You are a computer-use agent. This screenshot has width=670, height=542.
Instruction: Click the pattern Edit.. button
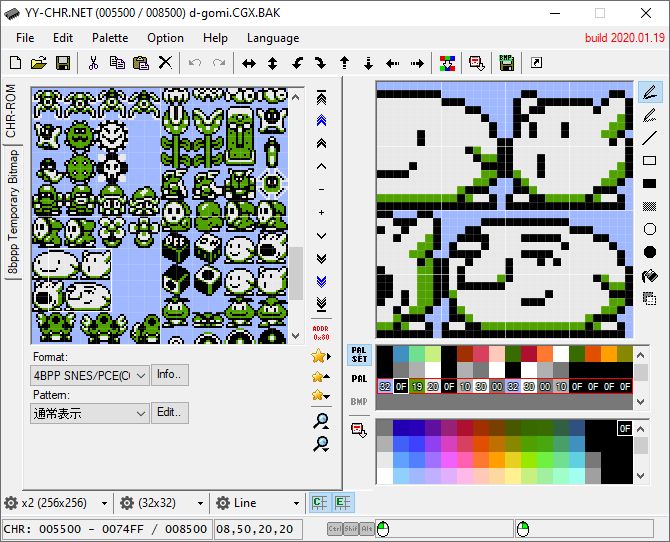click(169, 412)
